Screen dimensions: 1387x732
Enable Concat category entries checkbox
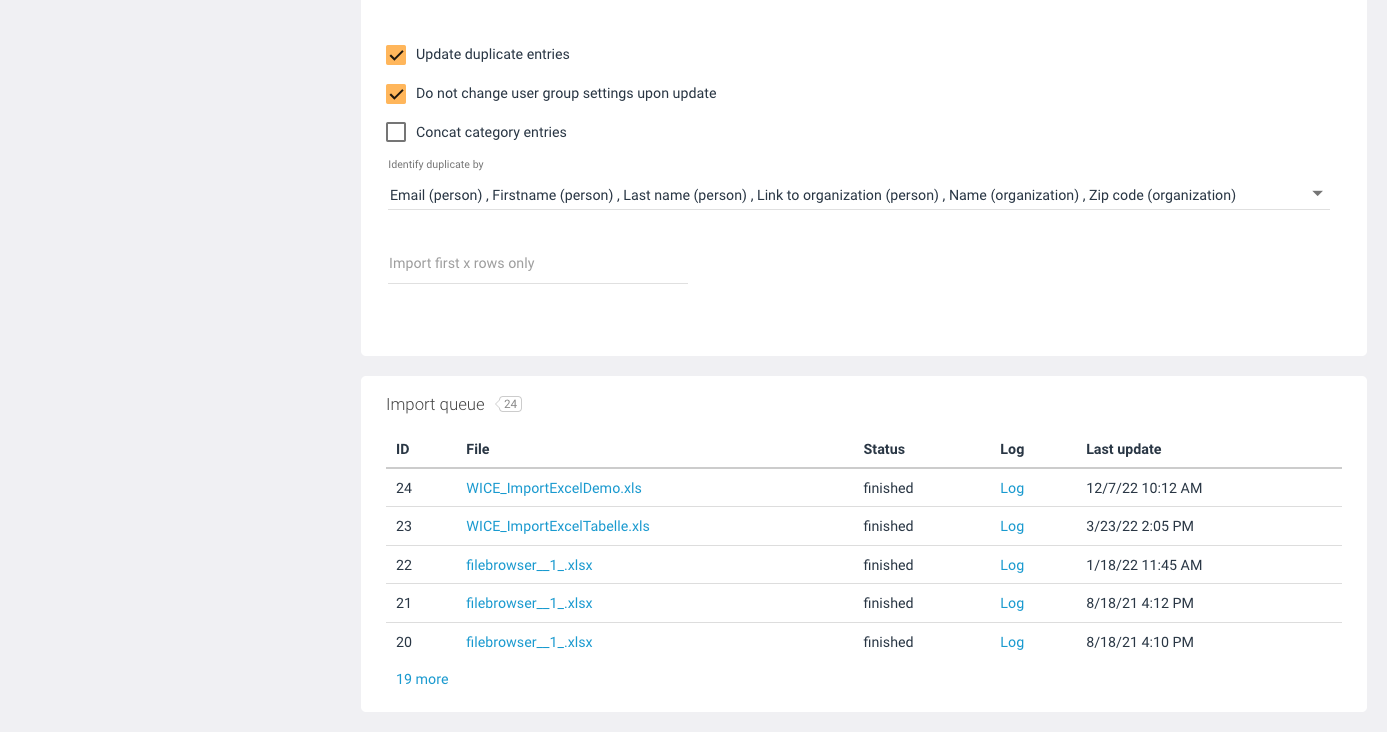[396, 132]
